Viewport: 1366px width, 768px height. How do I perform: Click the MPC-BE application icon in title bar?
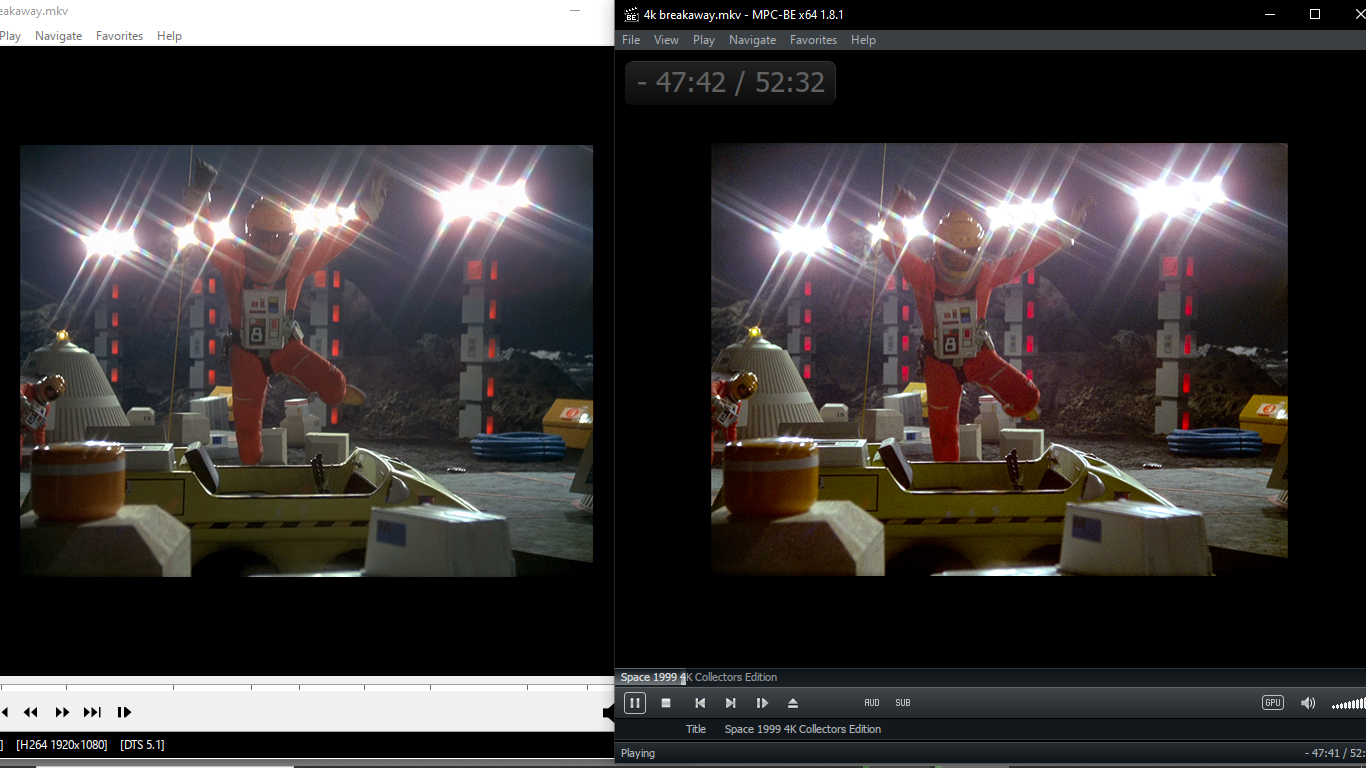(631, 15)
